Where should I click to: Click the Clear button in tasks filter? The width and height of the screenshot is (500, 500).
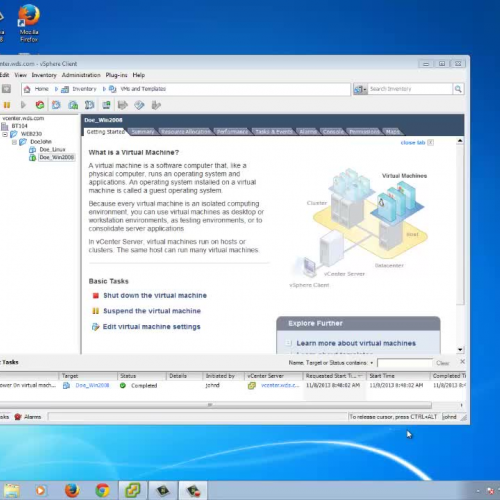coord(443,363)
